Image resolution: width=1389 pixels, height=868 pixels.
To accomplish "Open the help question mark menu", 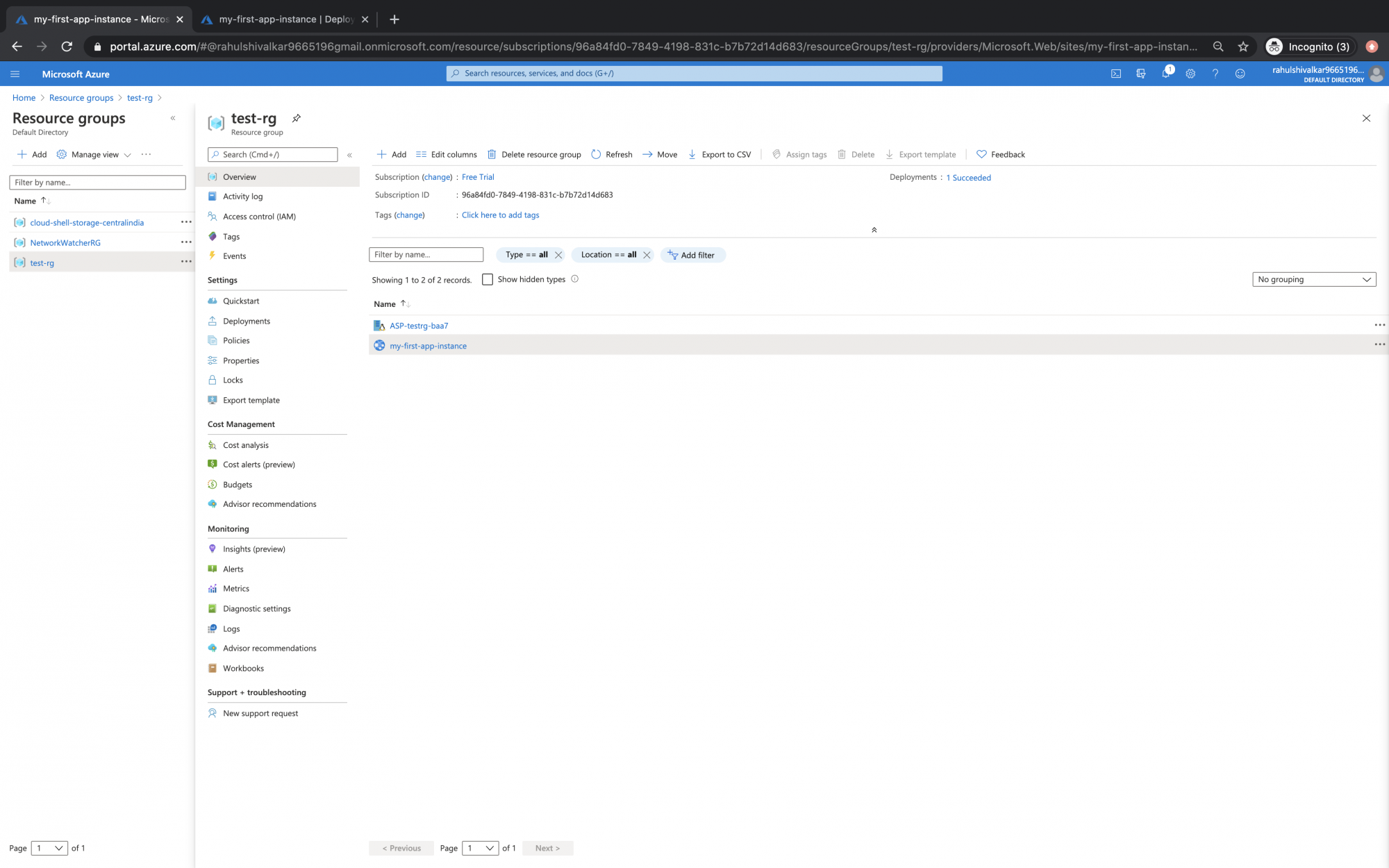I will coord(1215,74).
